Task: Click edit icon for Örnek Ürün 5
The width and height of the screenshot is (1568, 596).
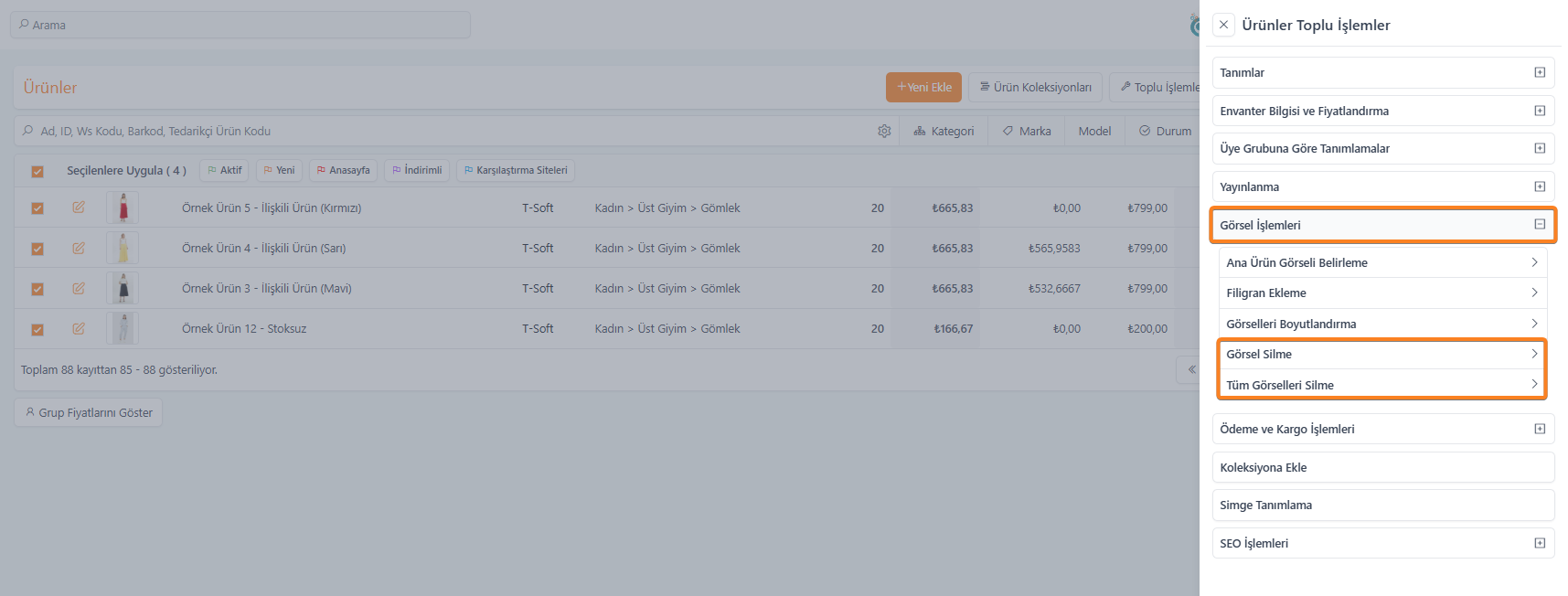Action: click(x=79, y=208)
